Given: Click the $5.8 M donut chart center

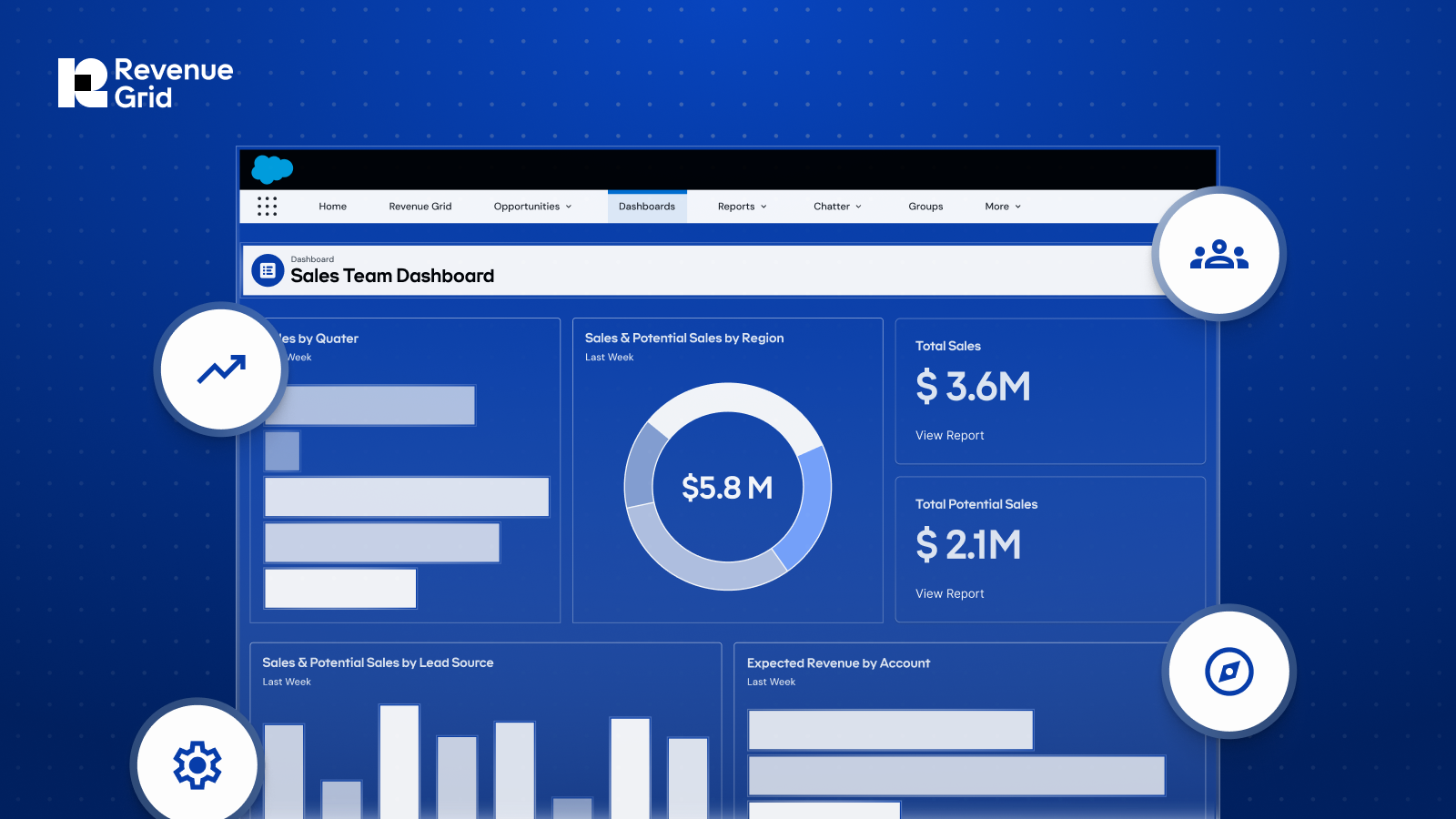Looking at the screenshot, I should point(727,488).
